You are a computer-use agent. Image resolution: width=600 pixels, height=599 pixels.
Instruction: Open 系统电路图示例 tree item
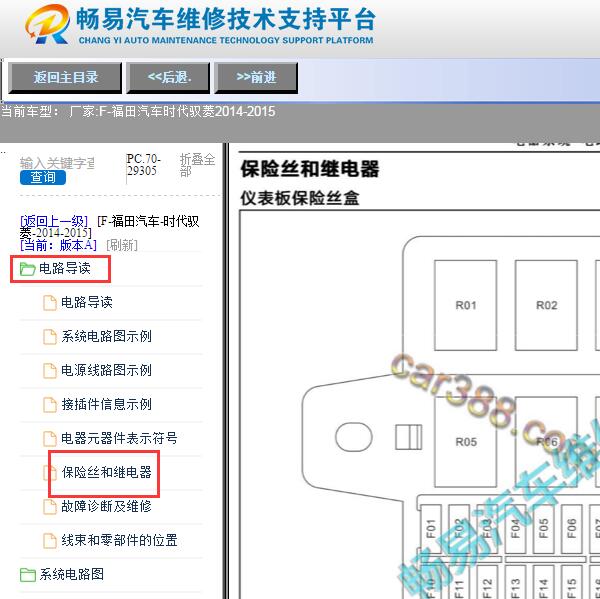tap(106, 336)
